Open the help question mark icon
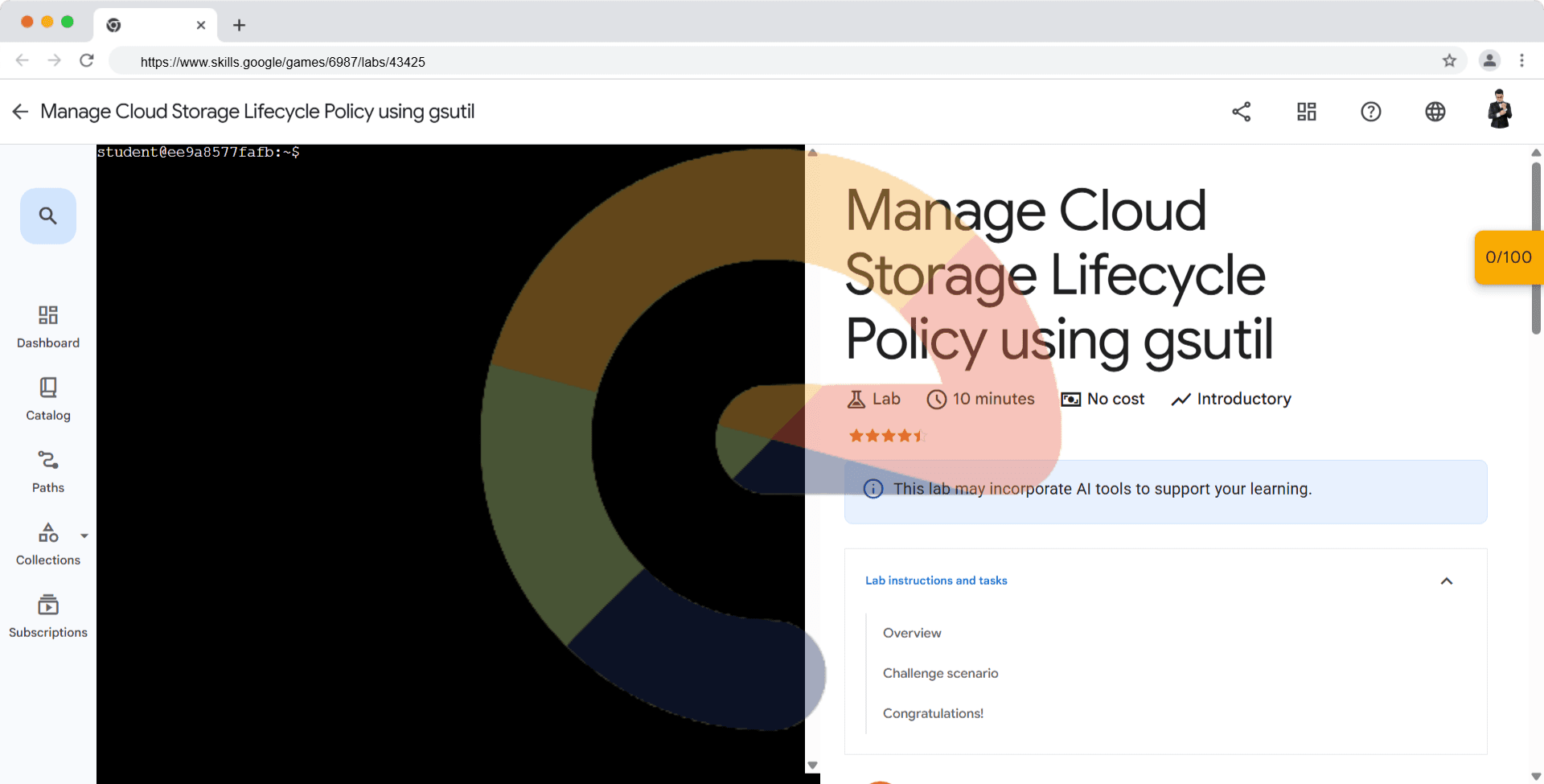1544x784 pixels. (x=1370, y=112)
